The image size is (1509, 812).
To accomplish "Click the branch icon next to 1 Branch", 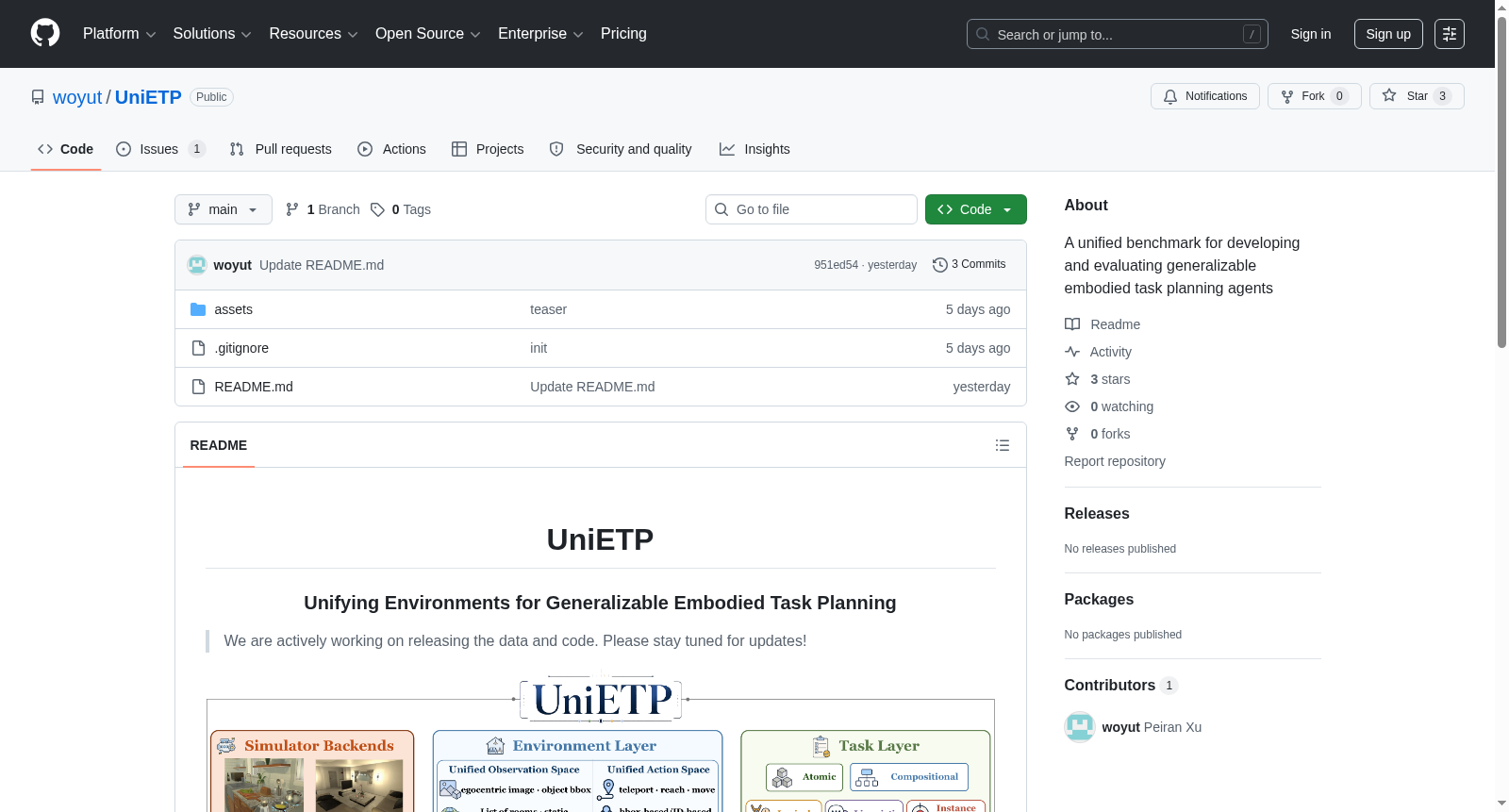I will (x=292, y=209).
